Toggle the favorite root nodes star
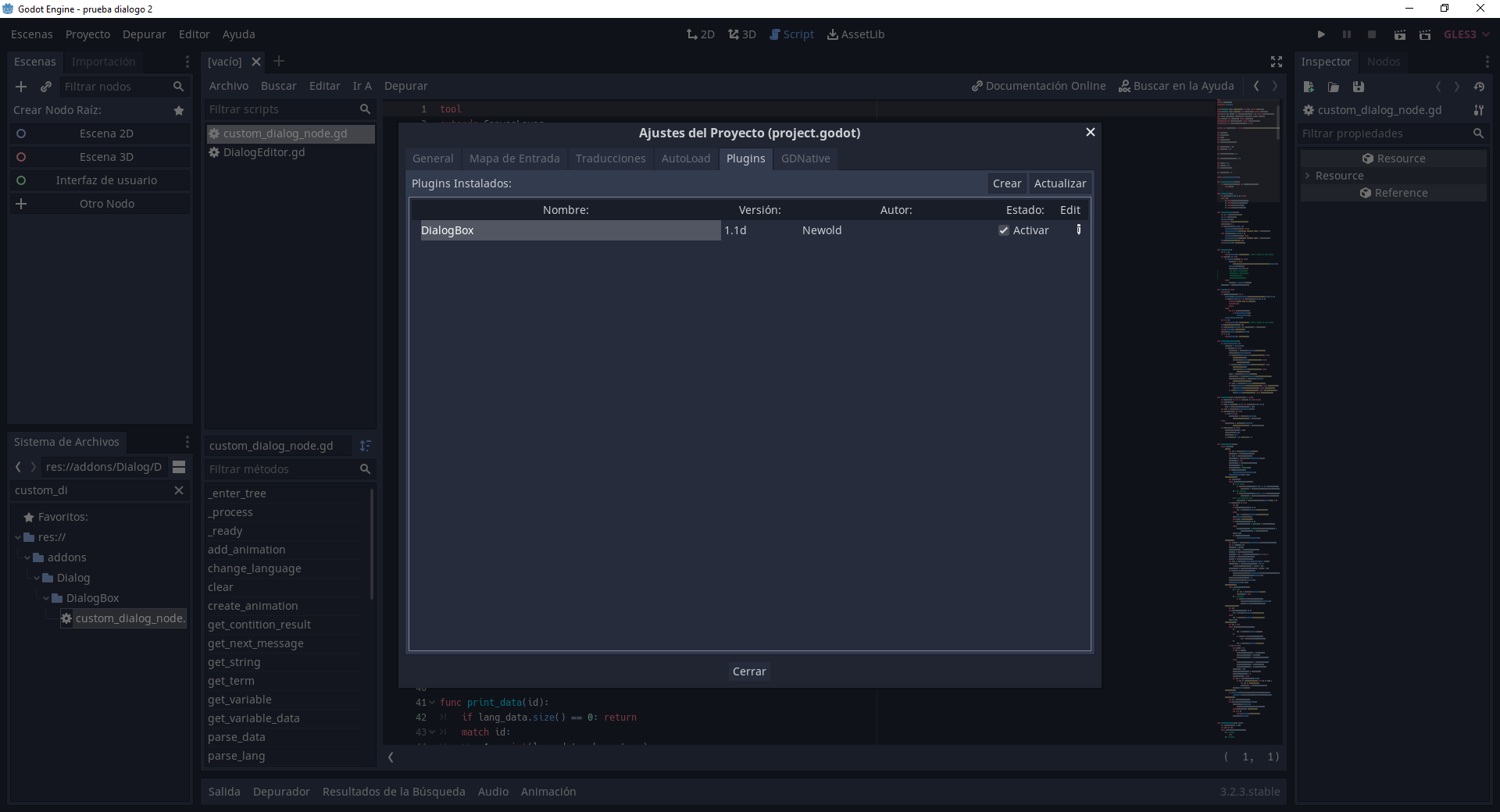The width and height of the screenshot is (1500, 812). pos(179,111)
